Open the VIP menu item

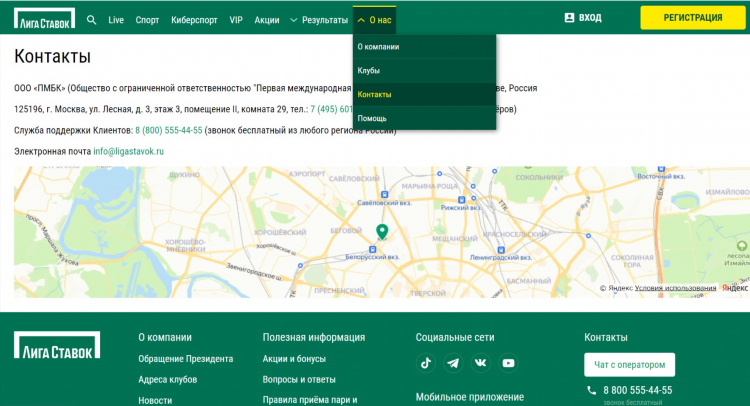pyautogui.click(x=236, y=20)
